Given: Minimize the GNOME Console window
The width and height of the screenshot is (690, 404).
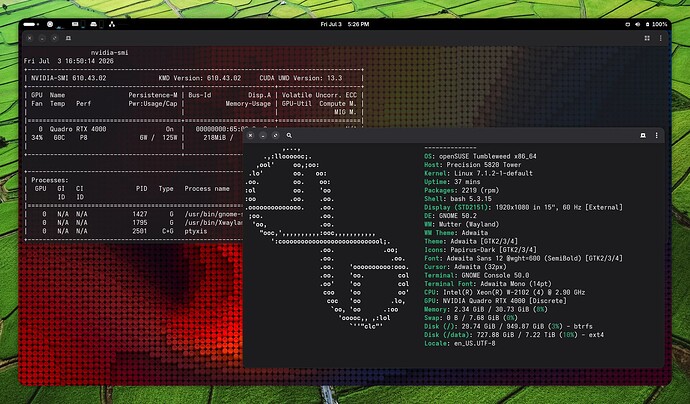Looking at the screenshot, I should pos(263,136).
